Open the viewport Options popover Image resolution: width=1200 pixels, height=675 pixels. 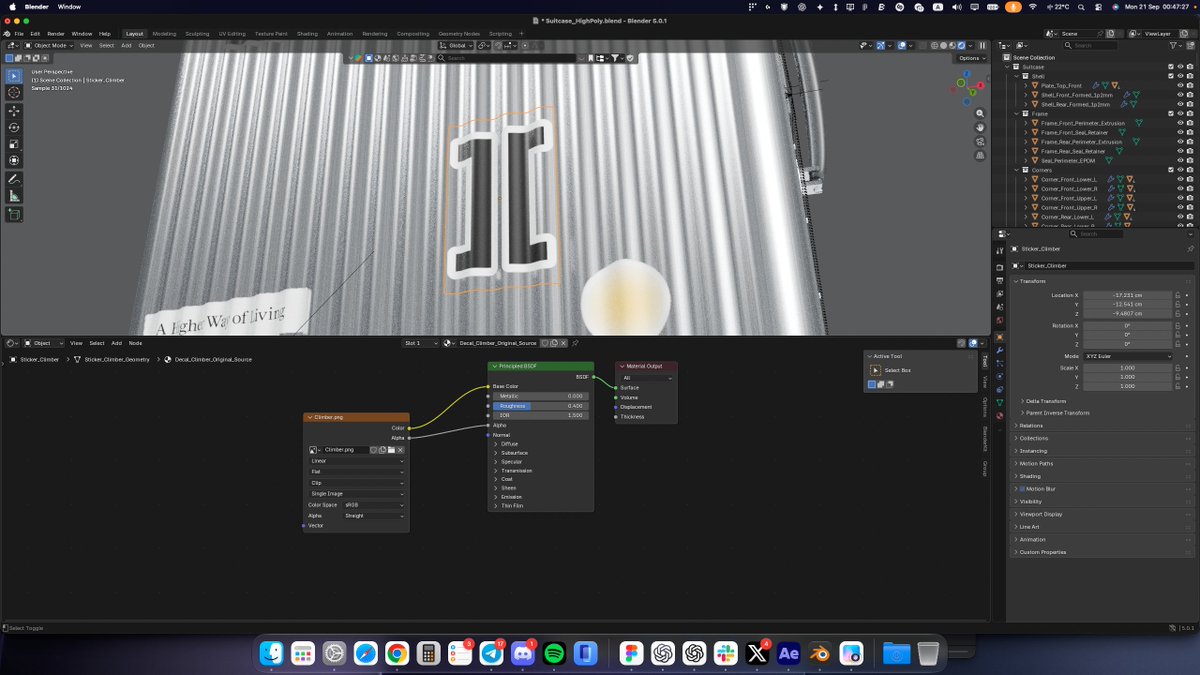970,58
